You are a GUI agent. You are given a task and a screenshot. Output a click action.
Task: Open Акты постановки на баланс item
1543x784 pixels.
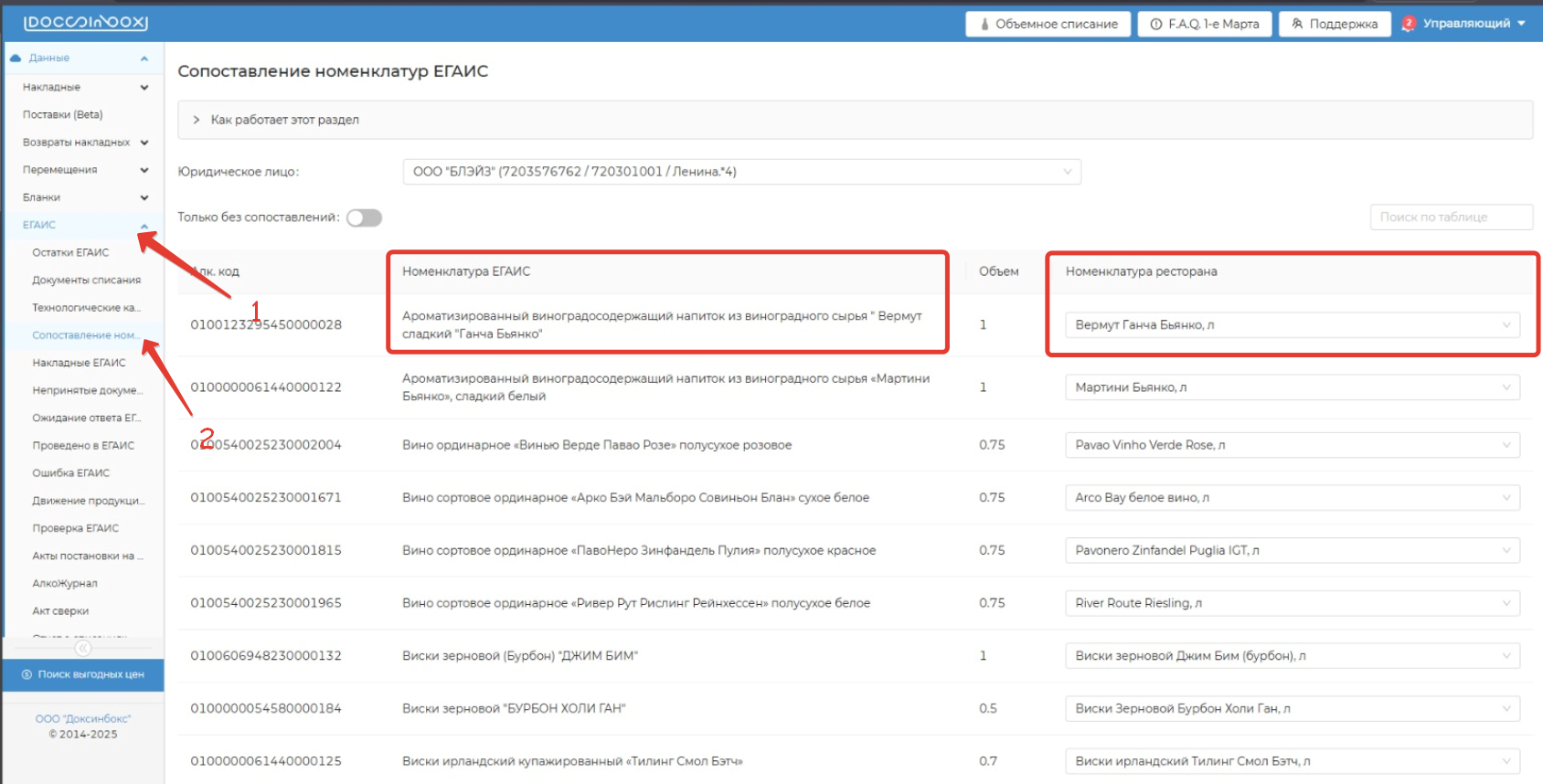[88, 556]
